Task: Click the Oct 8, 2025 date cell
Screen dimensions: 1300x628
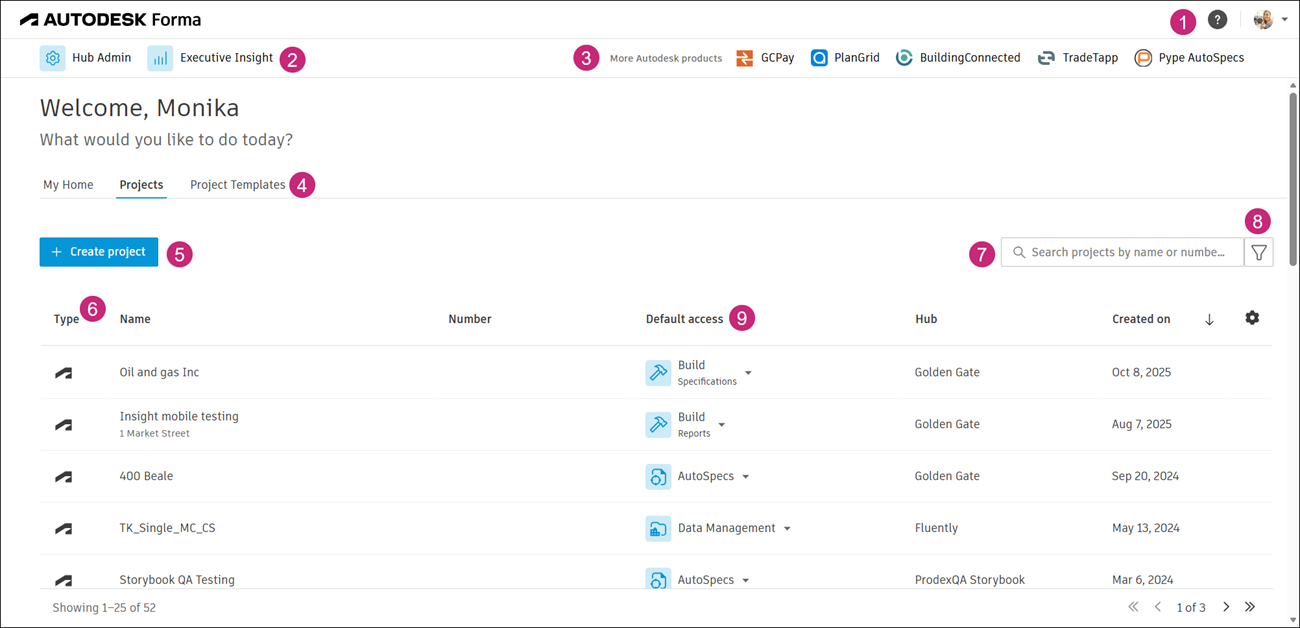Action: pyautogui.click(x=1141, y=372)
